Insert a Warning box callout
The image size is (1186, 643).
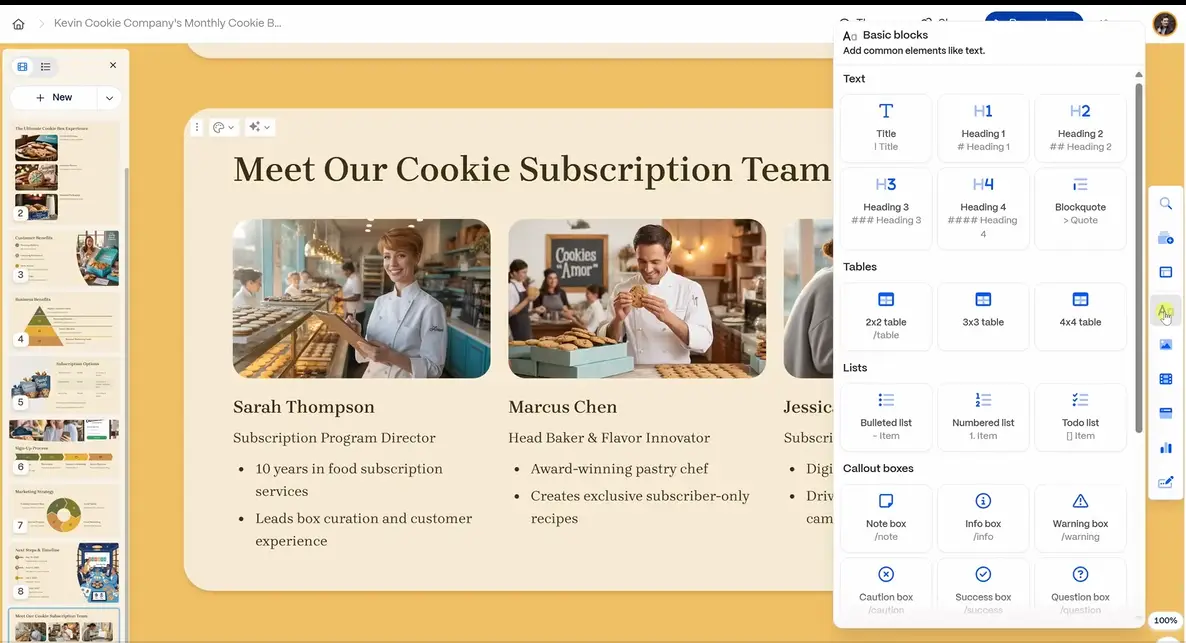[x=1080, y=517]
